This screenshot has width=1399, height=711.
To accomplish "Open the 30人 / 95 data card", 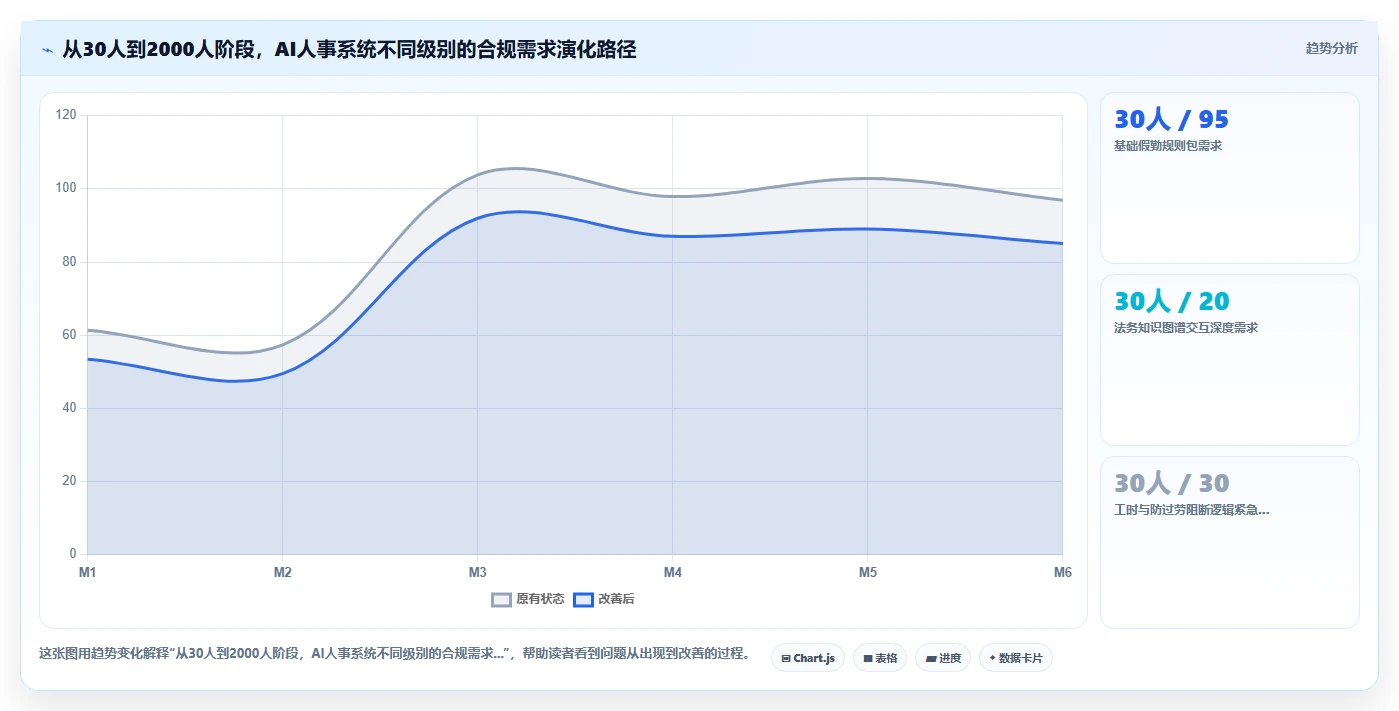I will point(1230,178).
